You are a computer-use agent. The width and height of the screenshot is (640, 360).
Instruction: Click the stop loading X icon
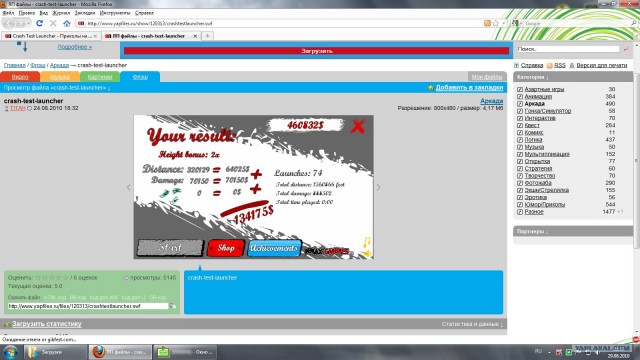point(53,23)
